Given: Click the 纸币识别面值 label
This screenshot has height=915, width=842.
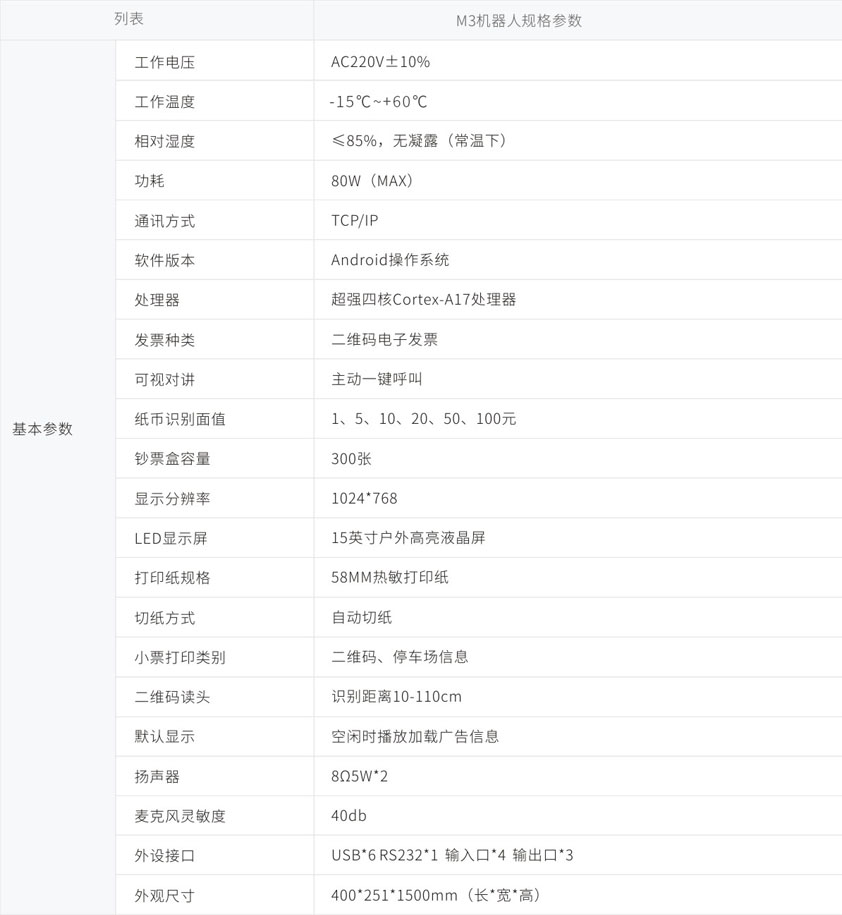Looking at the screenshot, I should click(180, 419).
